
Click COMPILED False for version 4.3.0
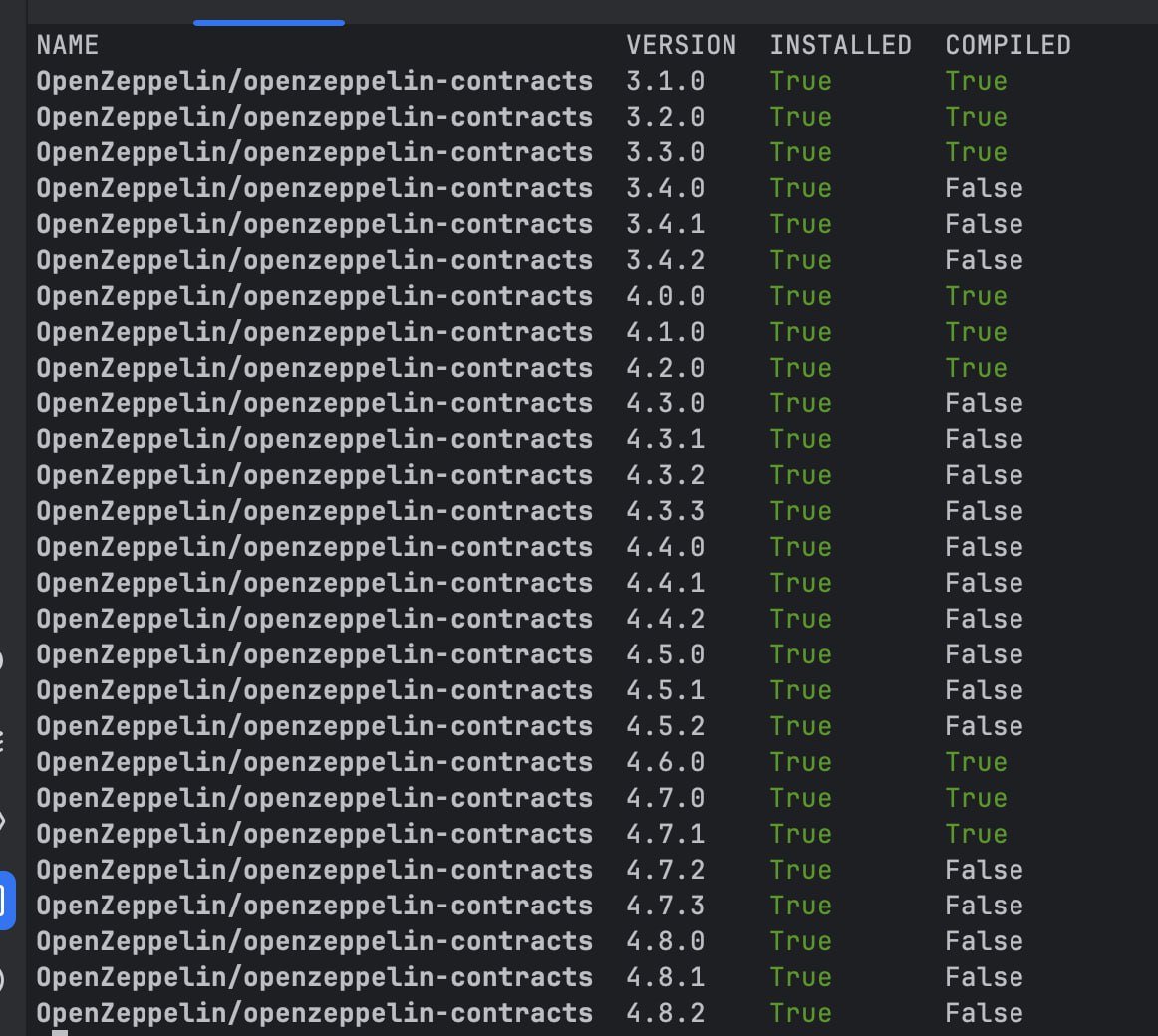pyautogui.click(x=984, y=403)
